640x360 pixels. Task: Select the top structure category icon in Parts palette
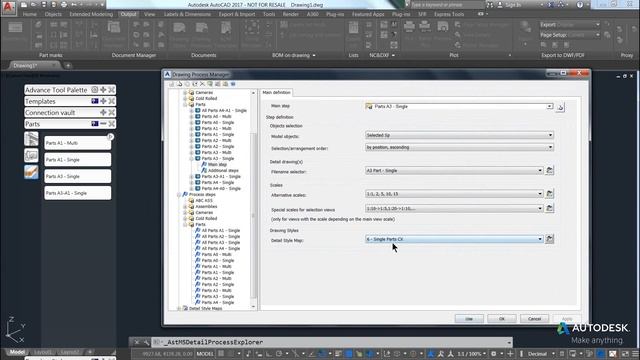point(31,139)
